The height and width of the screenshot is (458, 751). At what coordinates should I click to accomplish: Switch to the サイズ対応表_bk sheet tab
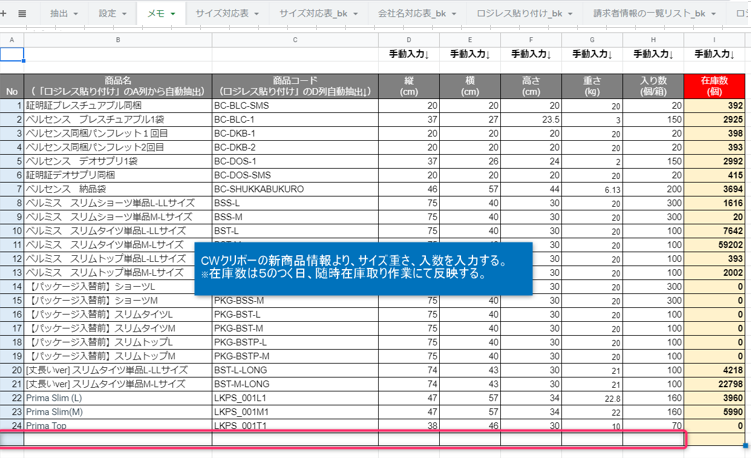313,13
